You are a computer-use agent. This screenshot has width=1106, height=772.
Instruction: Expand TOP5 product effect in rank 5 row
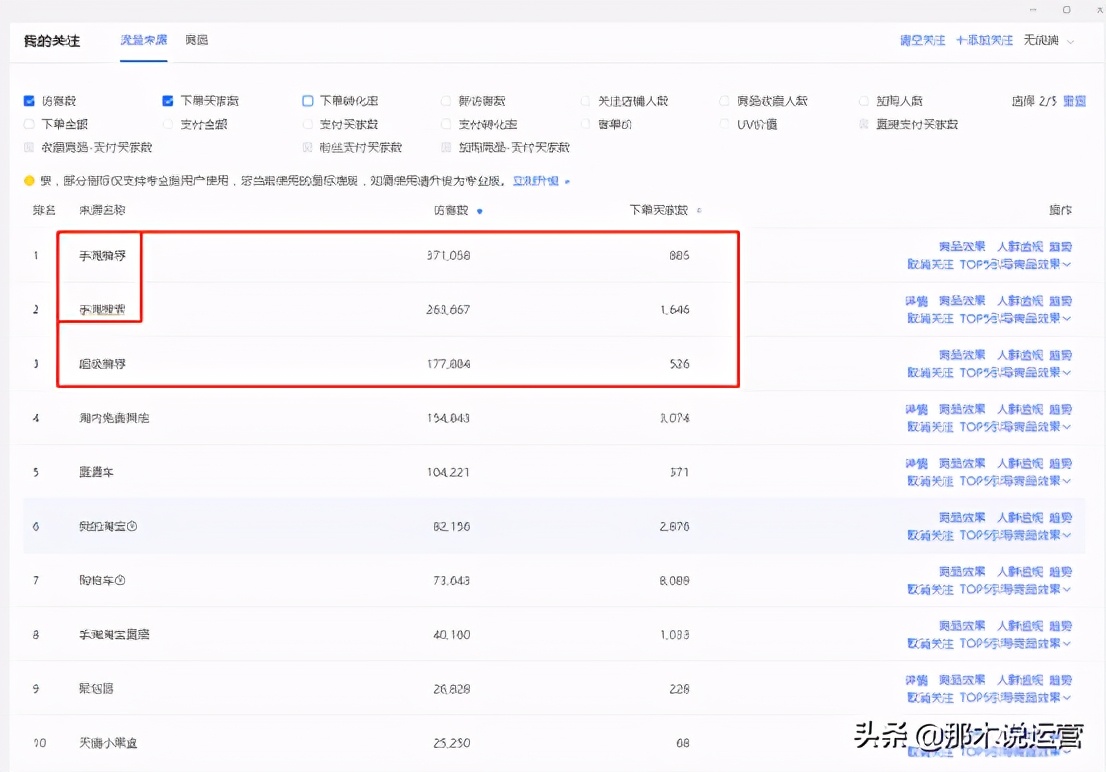pos(1015,481)
